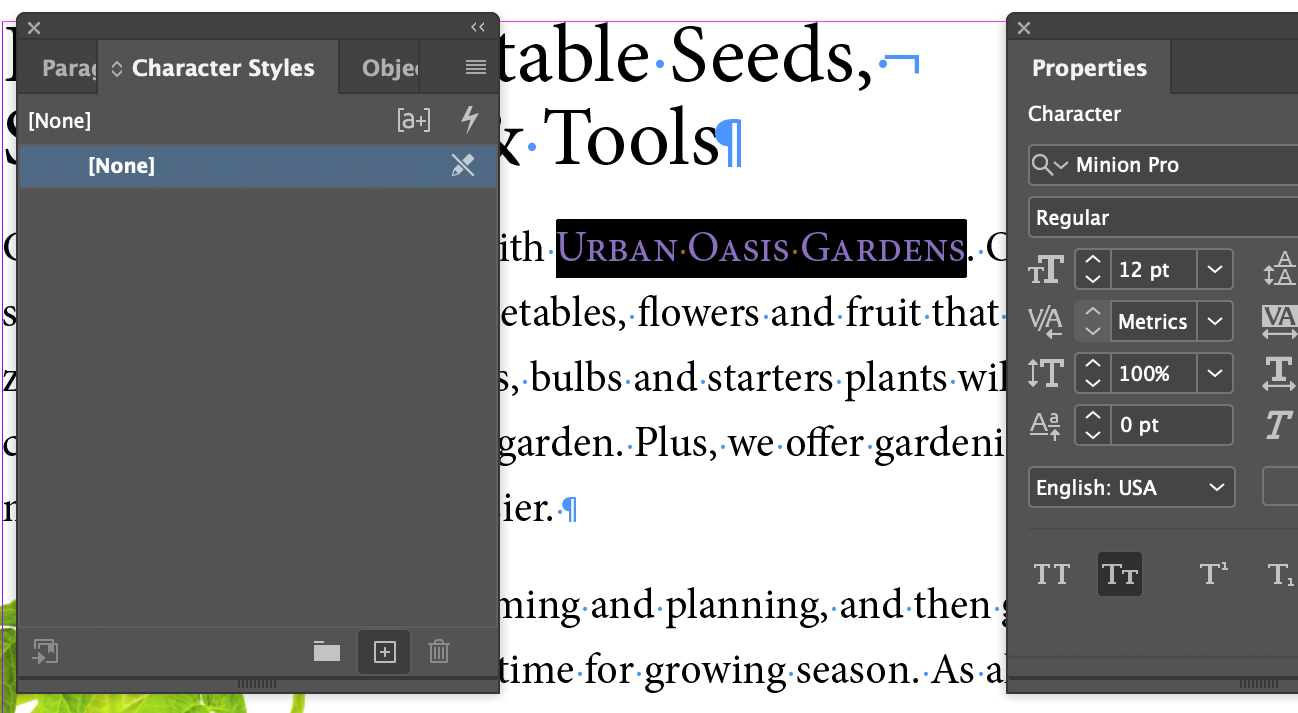
Task: Open the vertical scale dropdown
Action: coord(1215,374)
